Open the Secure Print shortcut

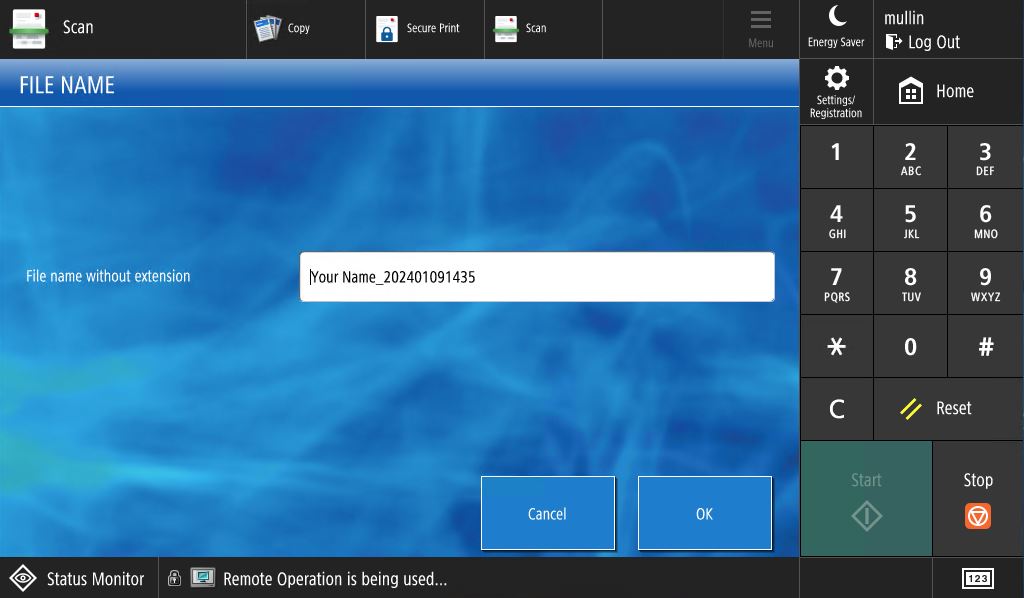424,29
